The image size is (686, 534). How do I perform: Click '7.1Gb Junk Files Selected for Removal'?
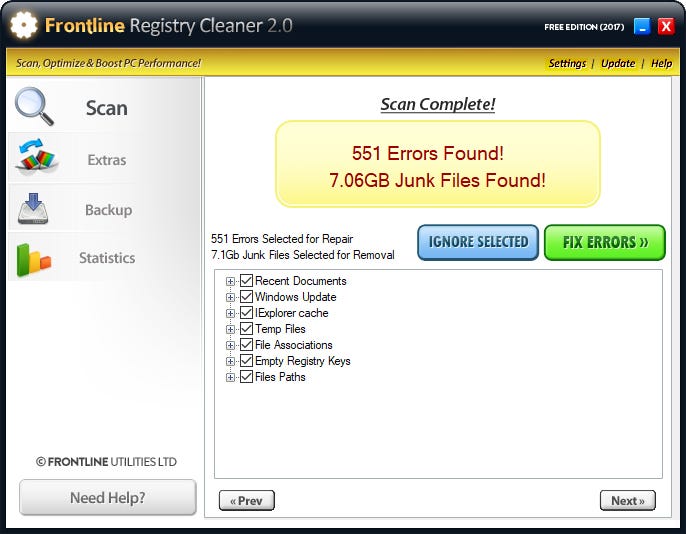point(303,255)
